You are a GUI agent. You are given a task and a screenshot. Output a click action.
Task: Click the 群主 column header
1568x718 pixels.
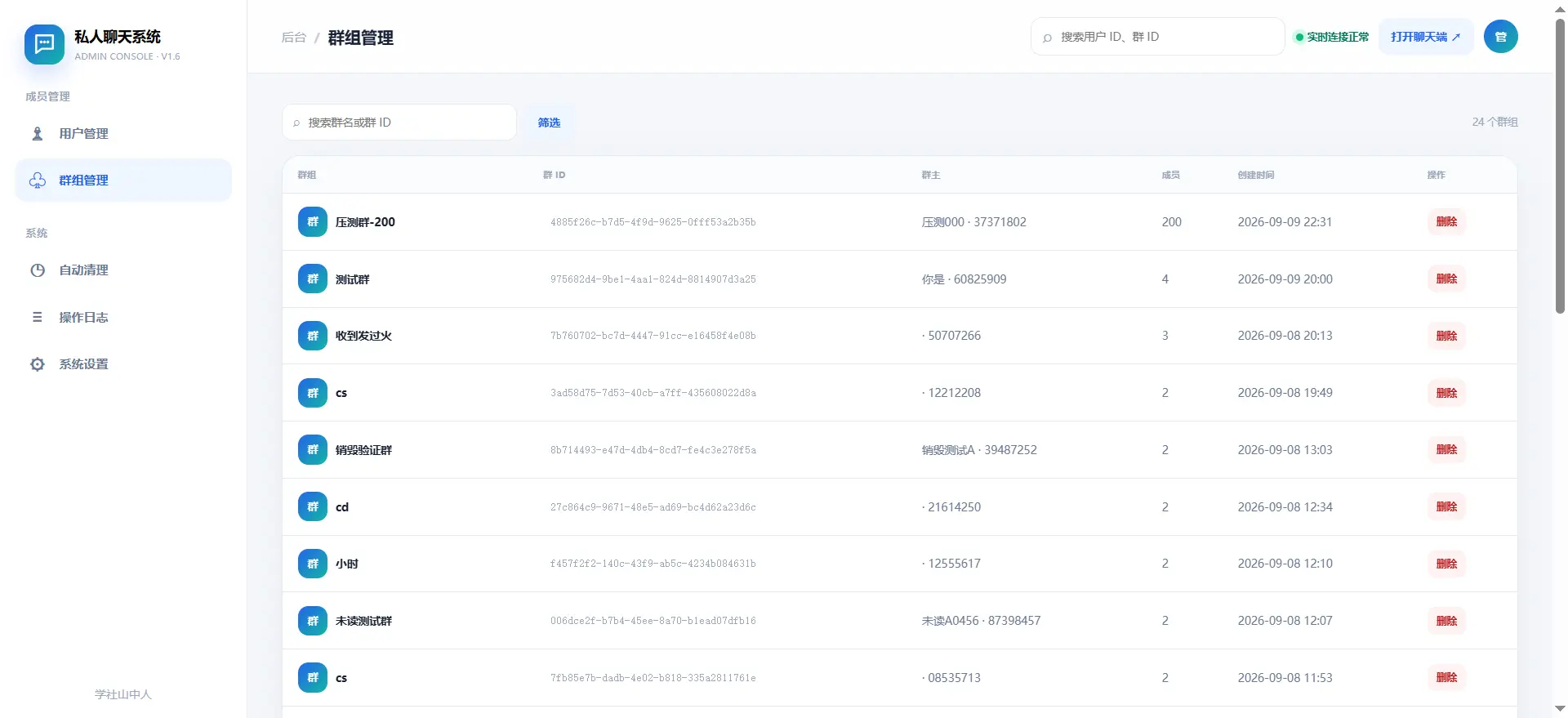[x=930, y=175]
